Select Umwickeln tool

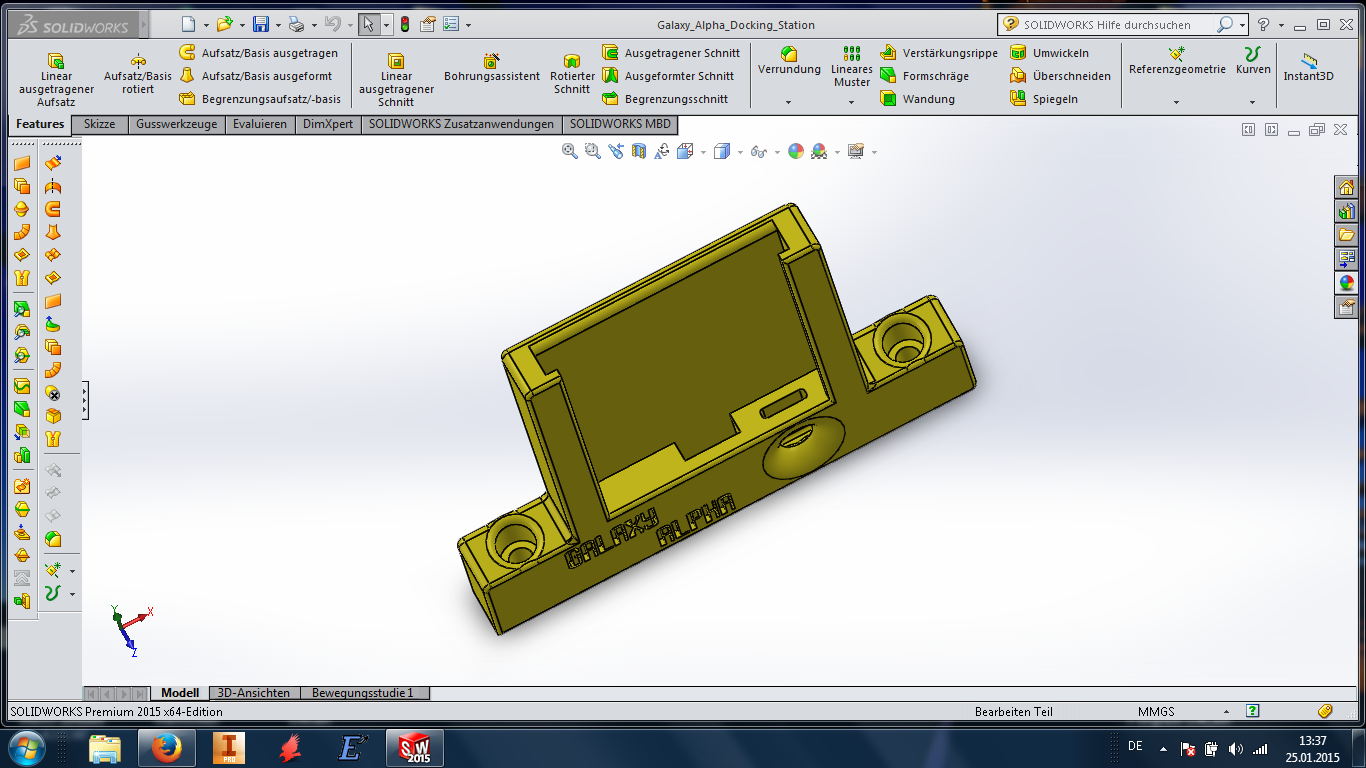pos(1049,52)
